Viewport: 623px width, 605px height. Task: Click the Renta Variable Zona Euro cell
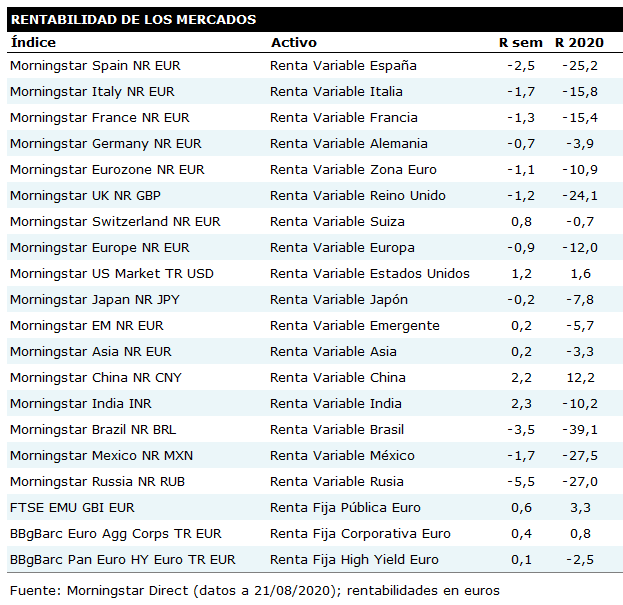353,170
